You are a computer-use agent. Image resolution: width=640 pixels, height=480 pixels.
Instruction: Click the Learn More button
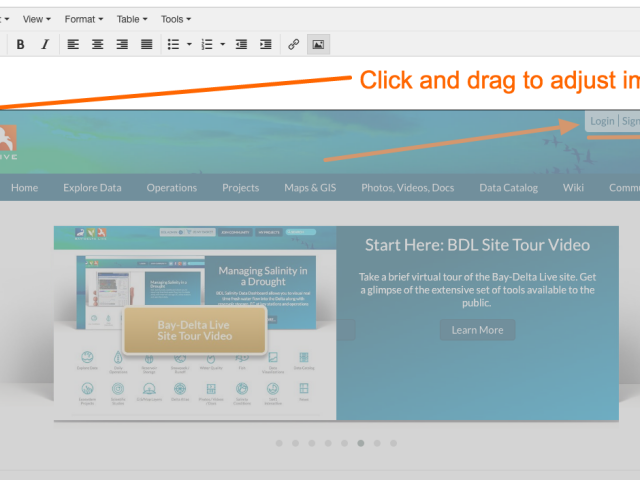click(477, 330)
